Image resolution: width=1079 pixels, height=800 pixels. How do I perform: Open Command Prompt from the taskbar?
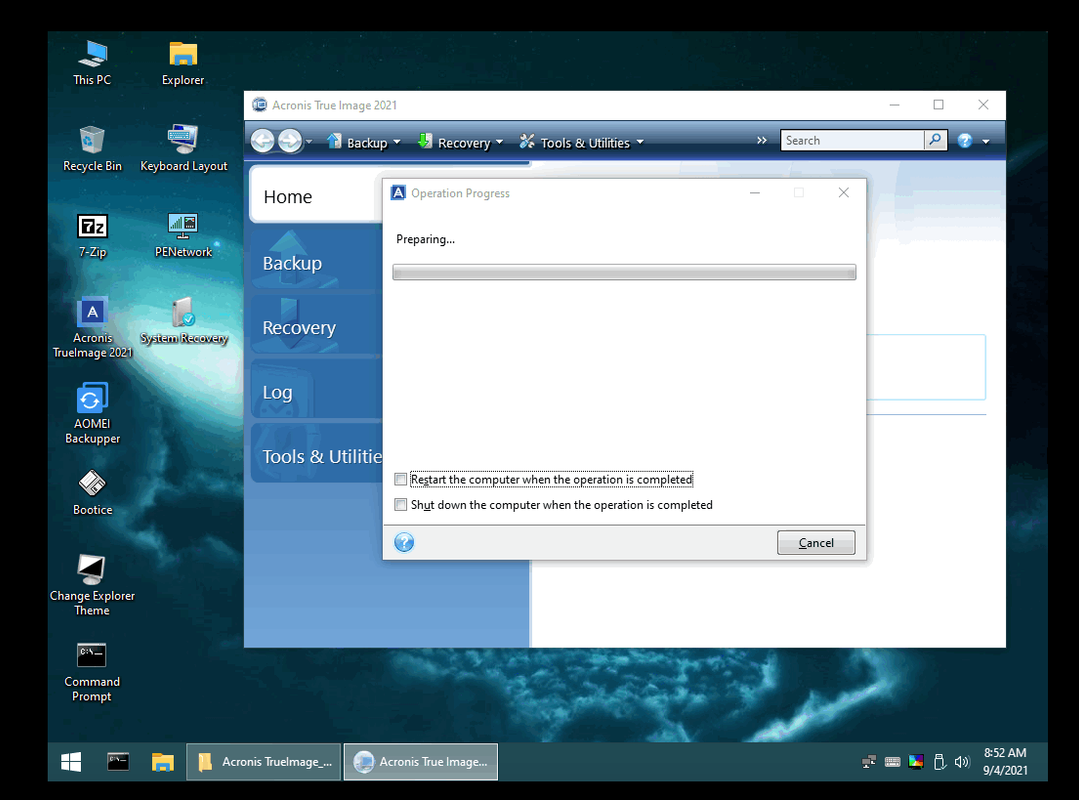pyautogui.click(x=118, y=761)
